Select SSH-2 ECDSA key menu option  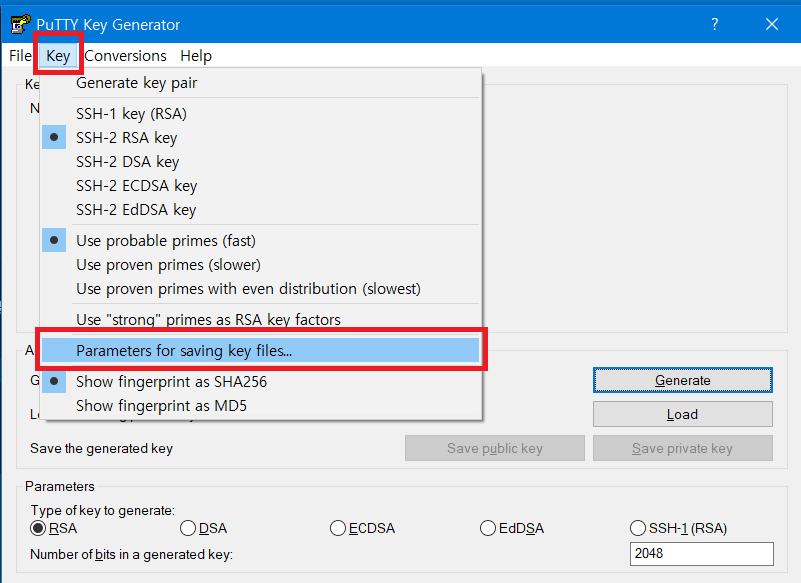[261, 185]
